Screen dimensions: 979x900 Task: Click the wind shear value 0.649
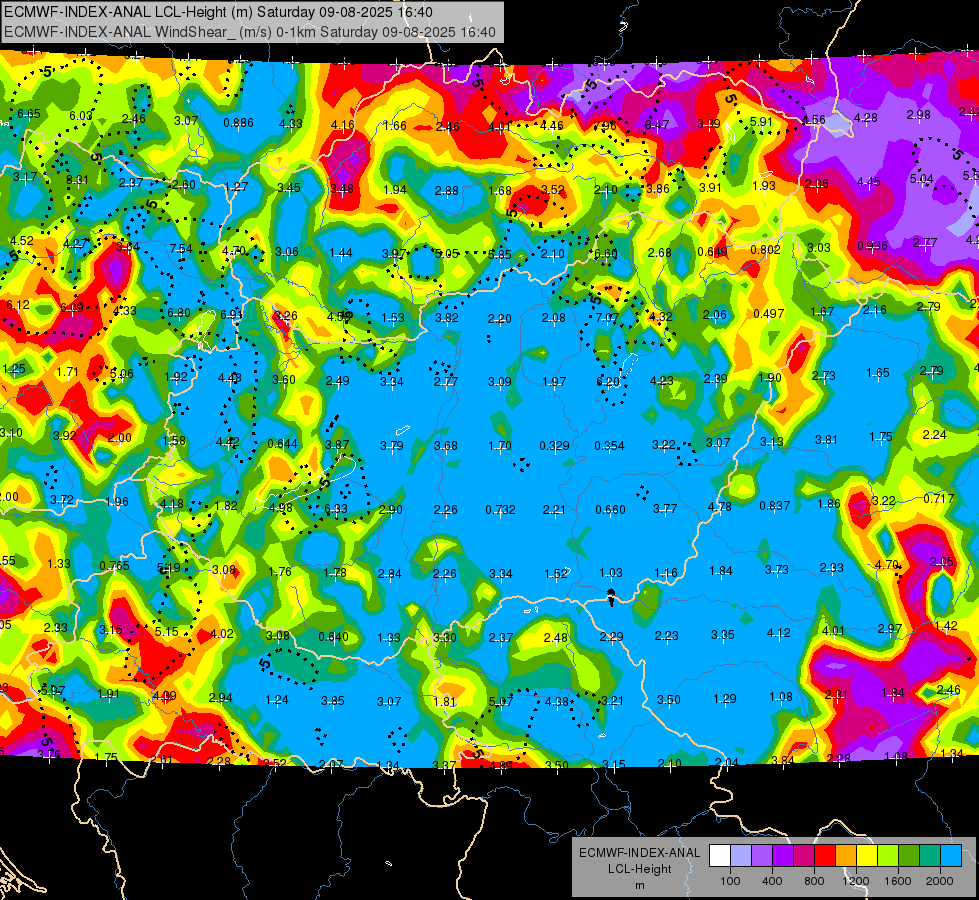click(x=712, y=252)
